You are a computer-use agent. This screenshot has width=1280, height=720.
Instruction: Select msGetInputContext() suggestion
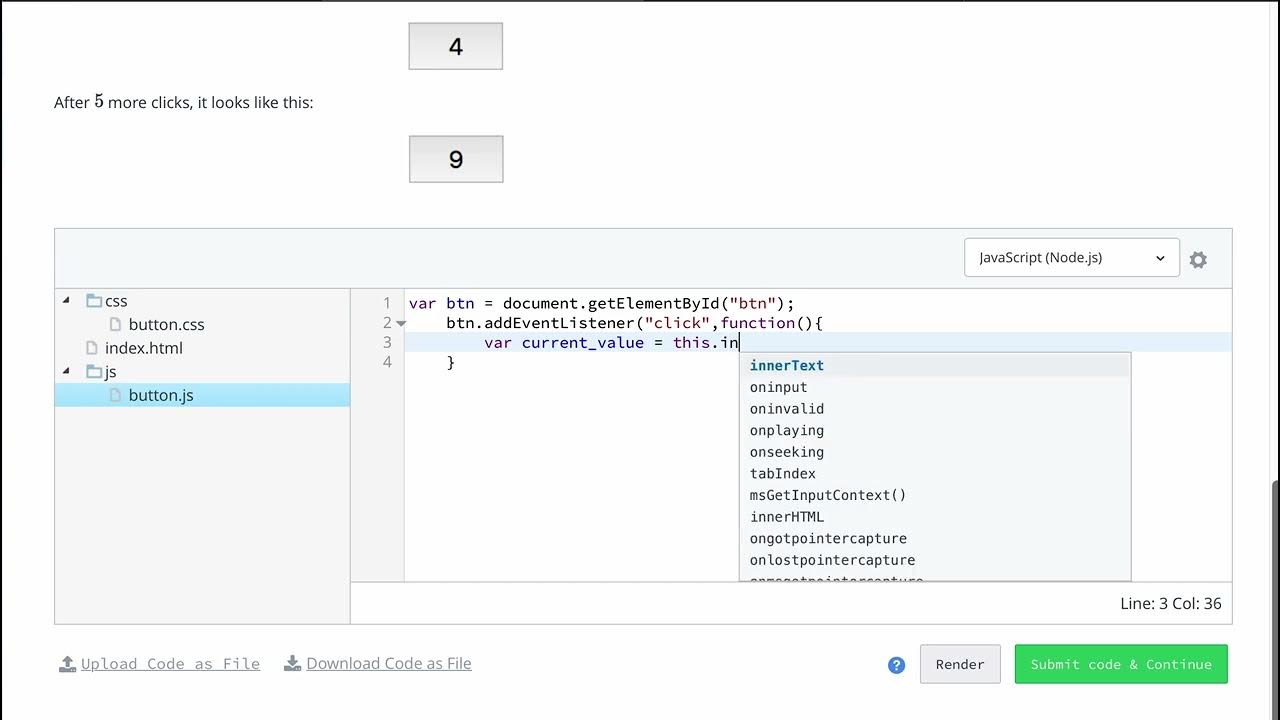pos(935,495)
